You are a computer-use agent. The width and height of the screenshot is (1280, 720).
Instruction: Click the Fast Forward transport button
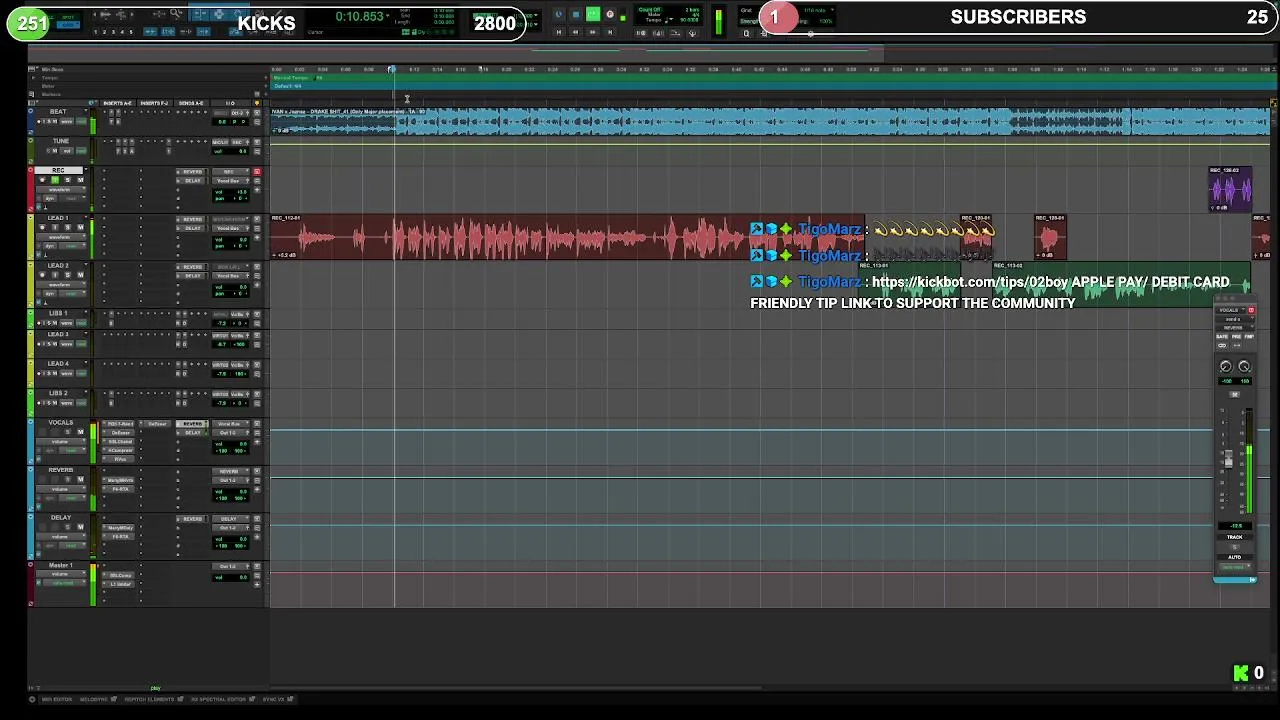coord(592,32)
